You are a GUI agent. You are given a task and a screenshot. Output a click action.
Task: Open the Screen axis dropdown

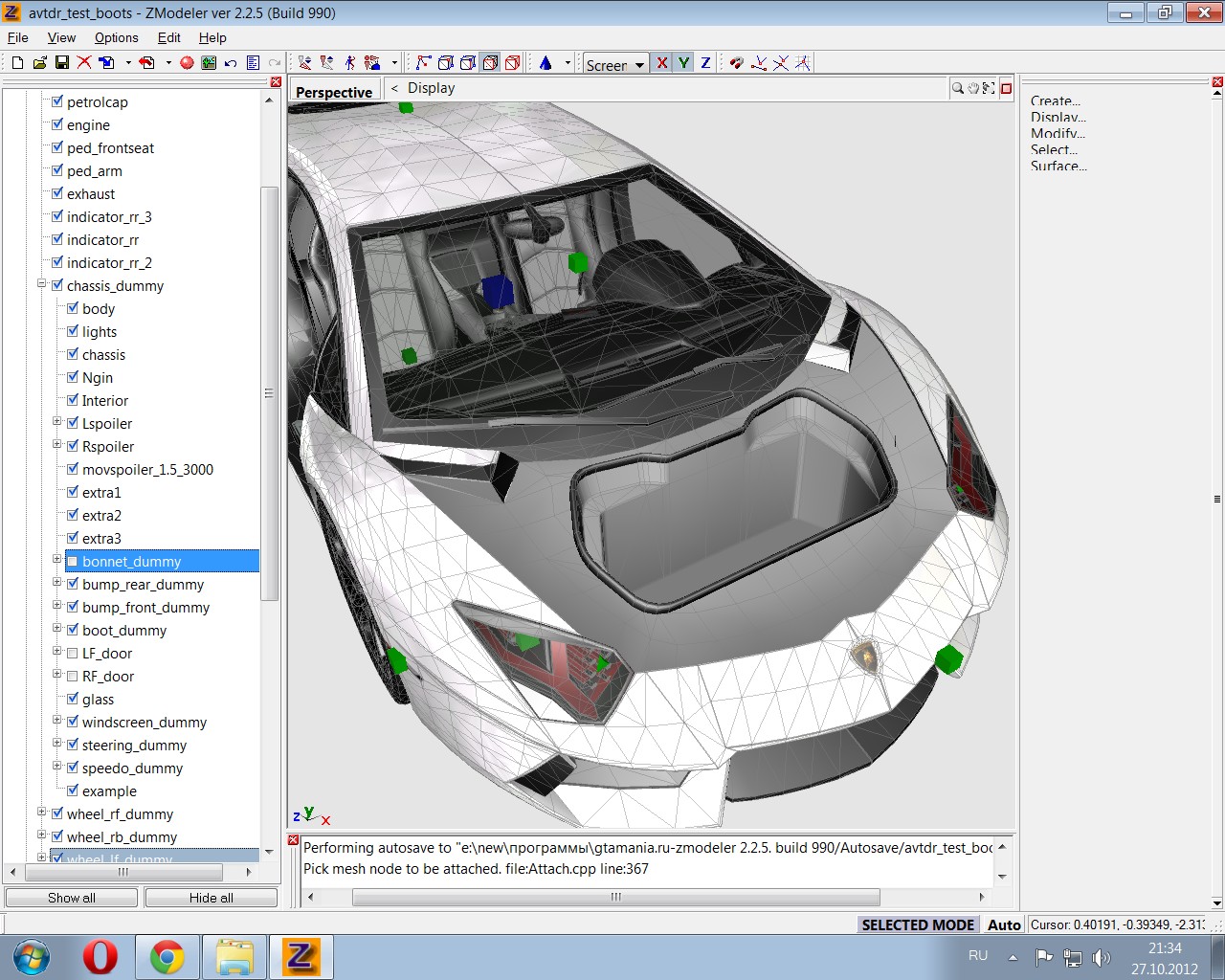click(615, 64)
